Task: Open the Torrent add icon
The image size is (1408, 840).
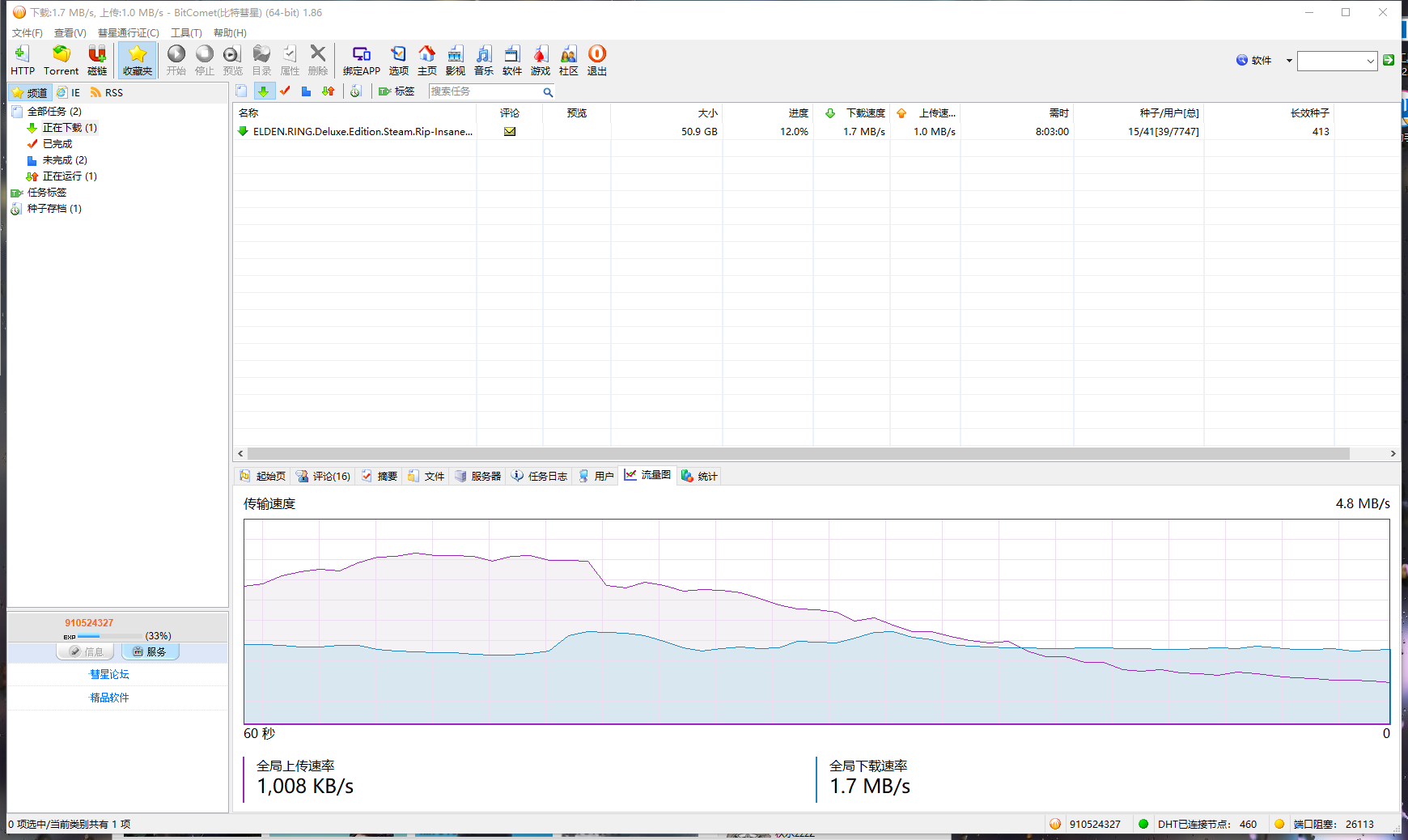Action: pyautogui.click(x=61, y=60)
